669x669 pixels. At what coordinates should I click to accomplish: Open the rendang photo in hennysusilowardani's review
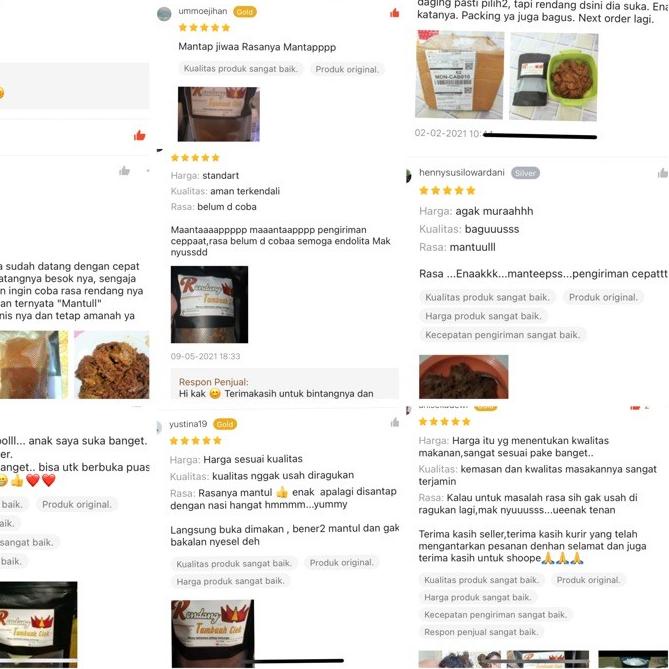tap(464, 377)
